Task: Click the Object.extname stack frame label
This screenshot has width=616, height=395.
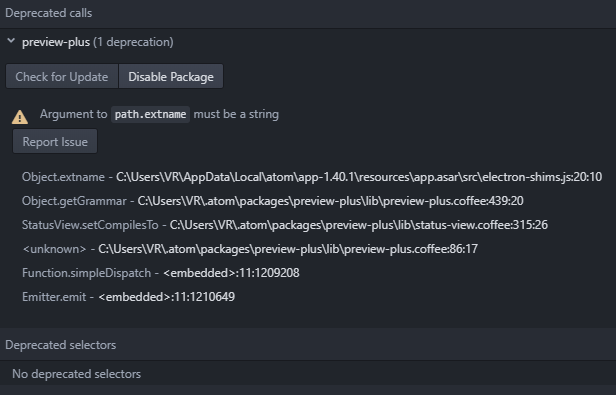Action: 63,177
